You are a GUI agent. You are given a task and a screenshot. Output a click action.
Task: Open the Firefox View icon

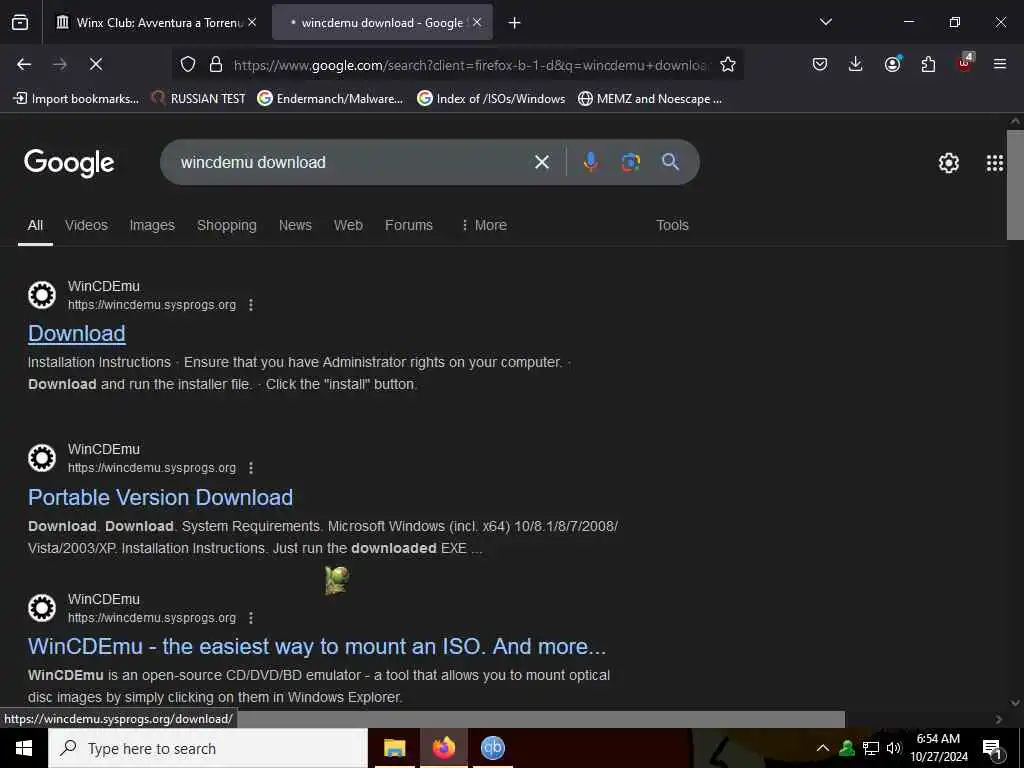pyautogui.click(x=20, y=23)
